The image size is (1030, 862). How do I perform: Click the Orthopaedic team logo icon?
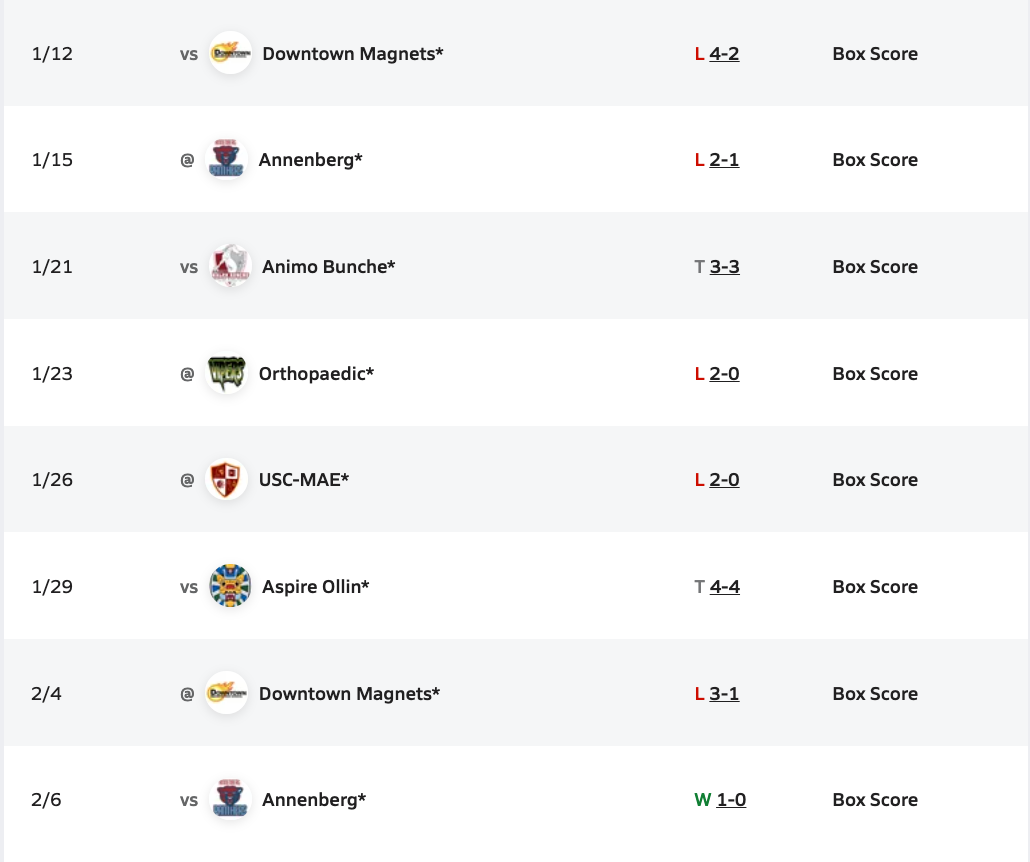[227, 374]
